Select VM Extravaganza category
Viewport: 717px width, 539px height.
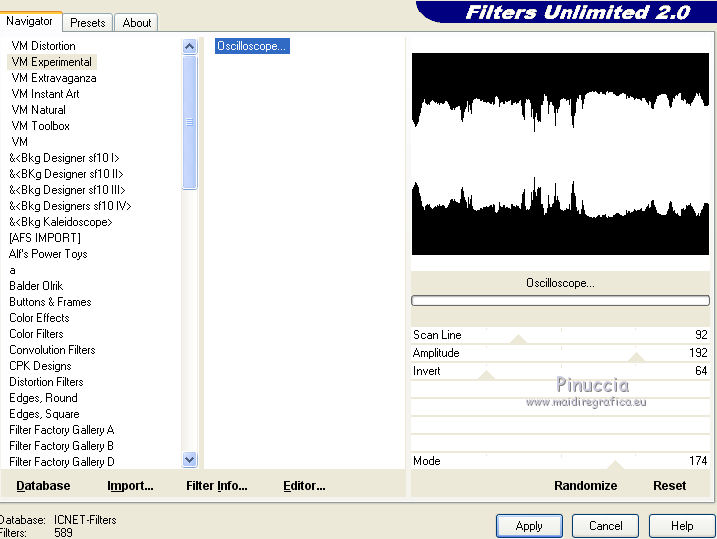point(54,78)
